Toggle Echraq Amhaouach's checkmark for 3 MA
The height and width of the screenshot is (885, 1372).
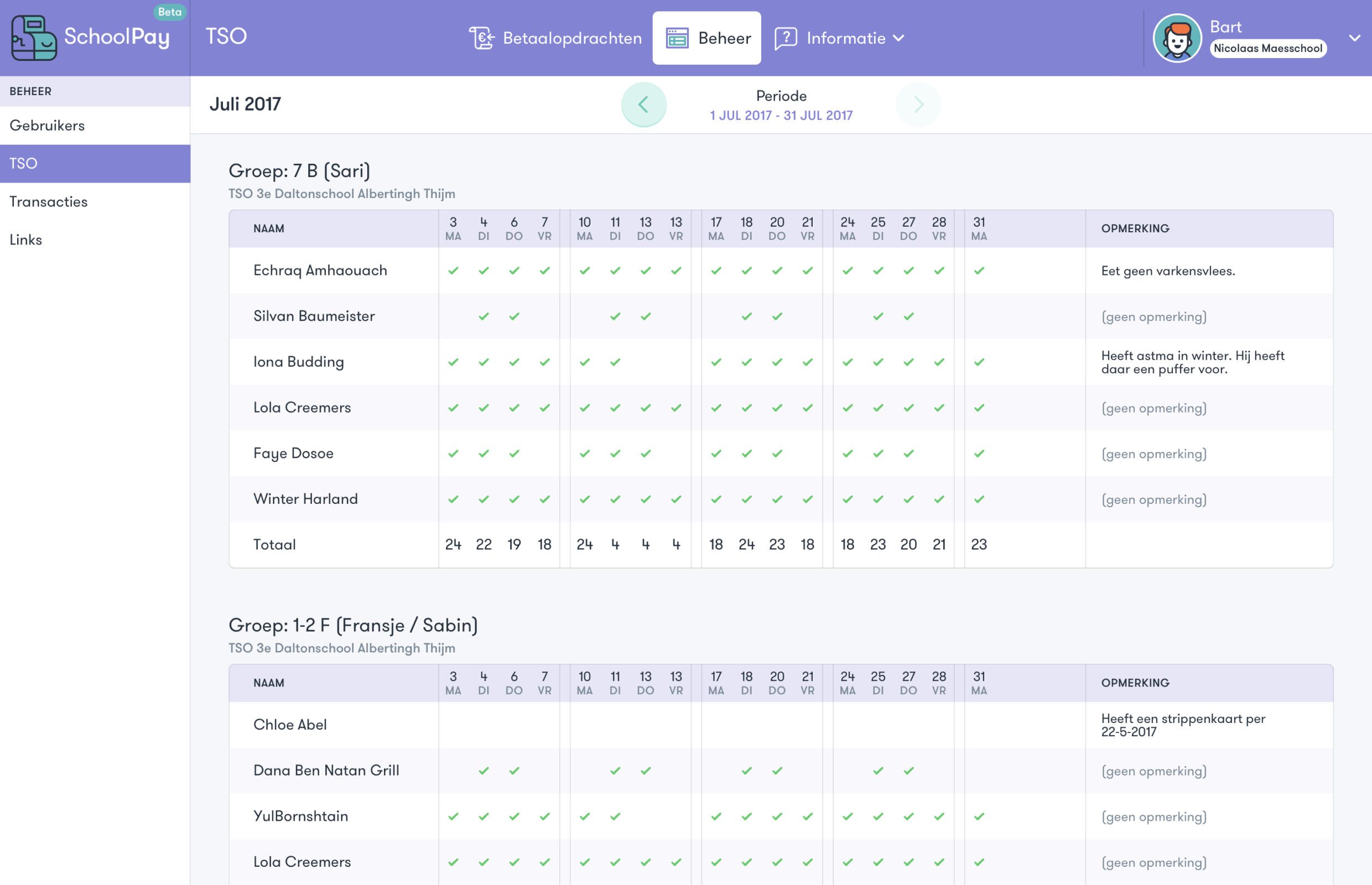click(x=453, y=270)
